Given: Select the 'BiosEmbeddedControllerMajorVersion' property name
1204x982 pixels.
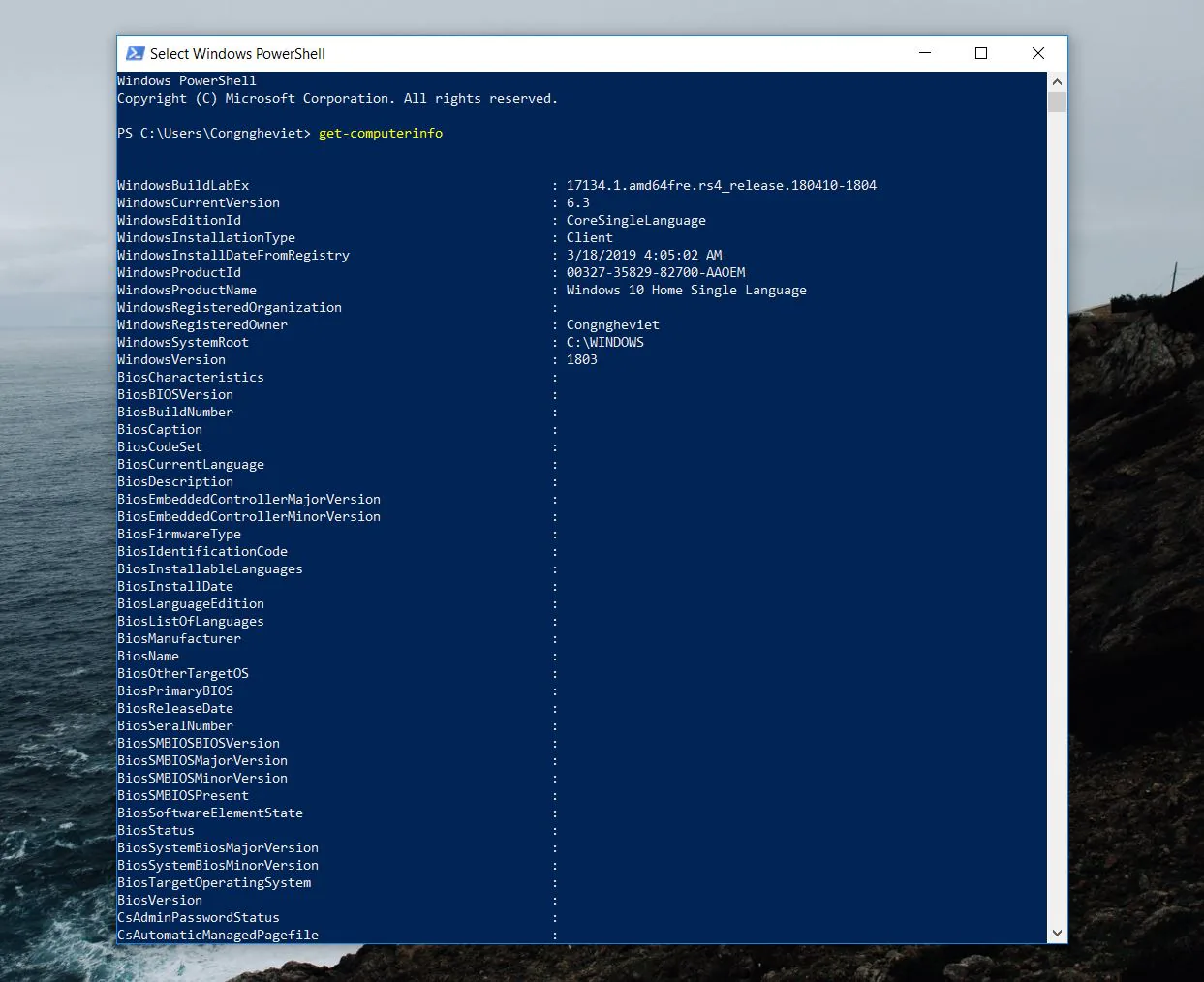Looking at the screenshot, I should pos(249,500).
